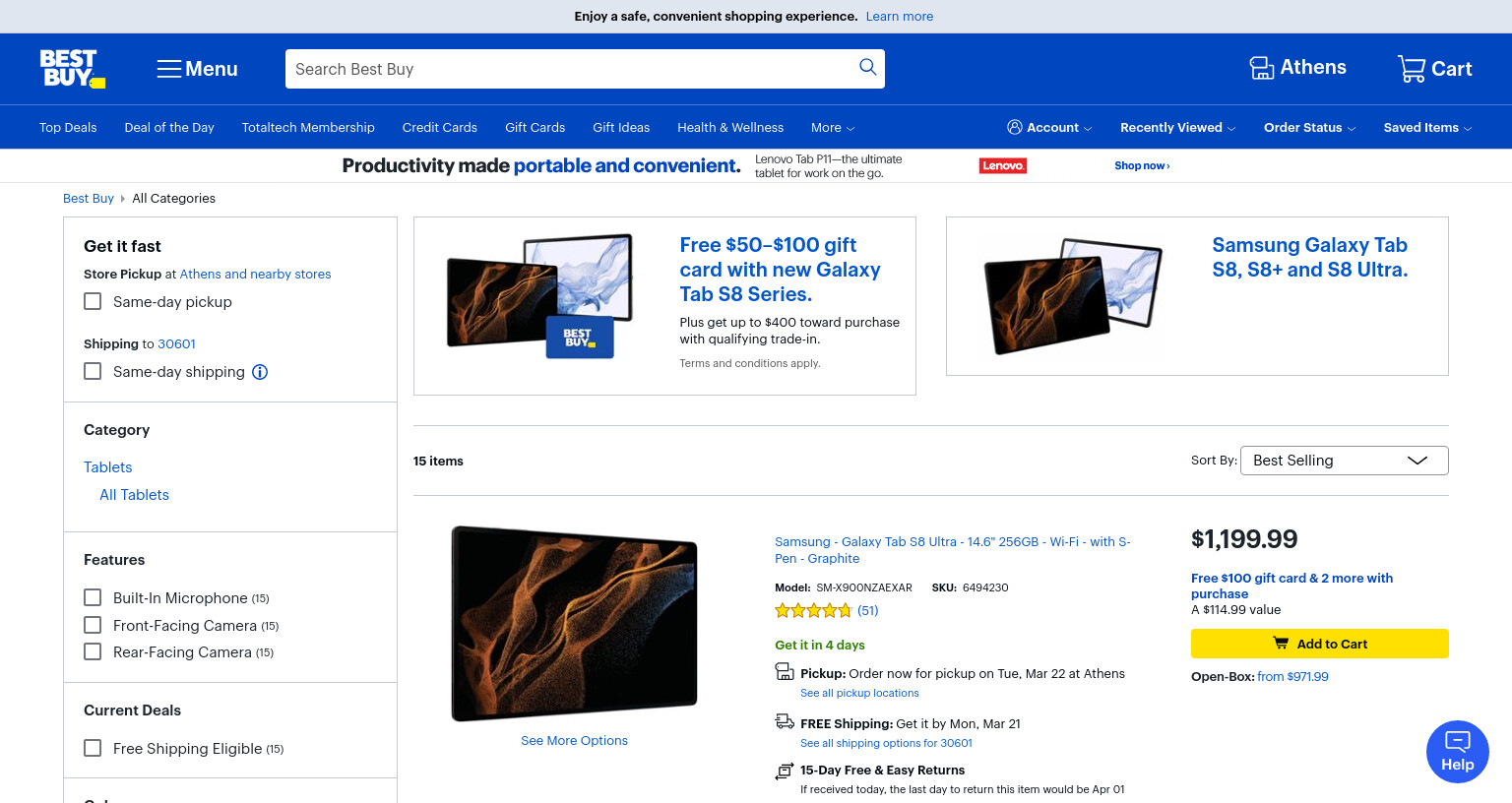Screen dimensions: 1512x803
Task: Open Deal of the Day
Action: (x=169, y=128)
